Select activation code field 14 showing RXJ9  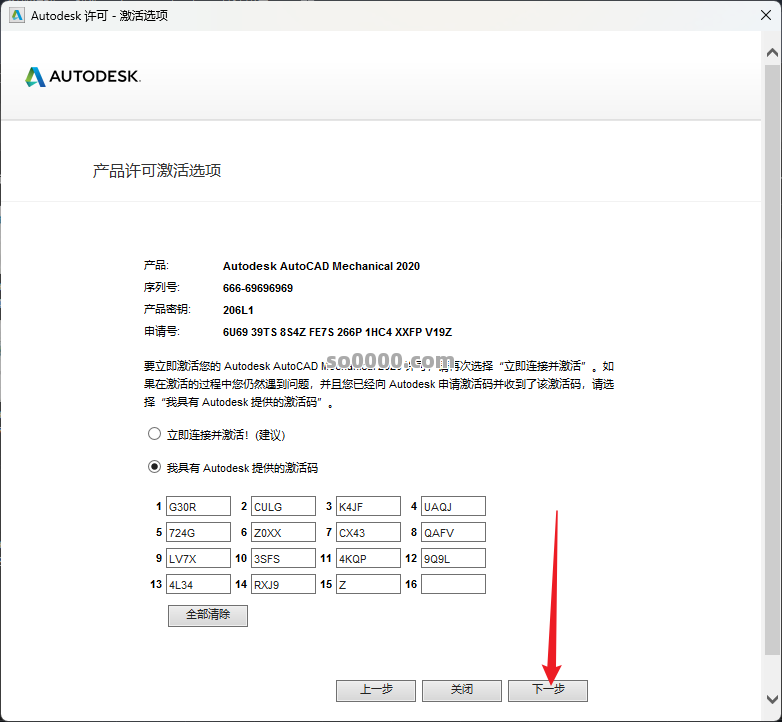[x=283, y=584]
